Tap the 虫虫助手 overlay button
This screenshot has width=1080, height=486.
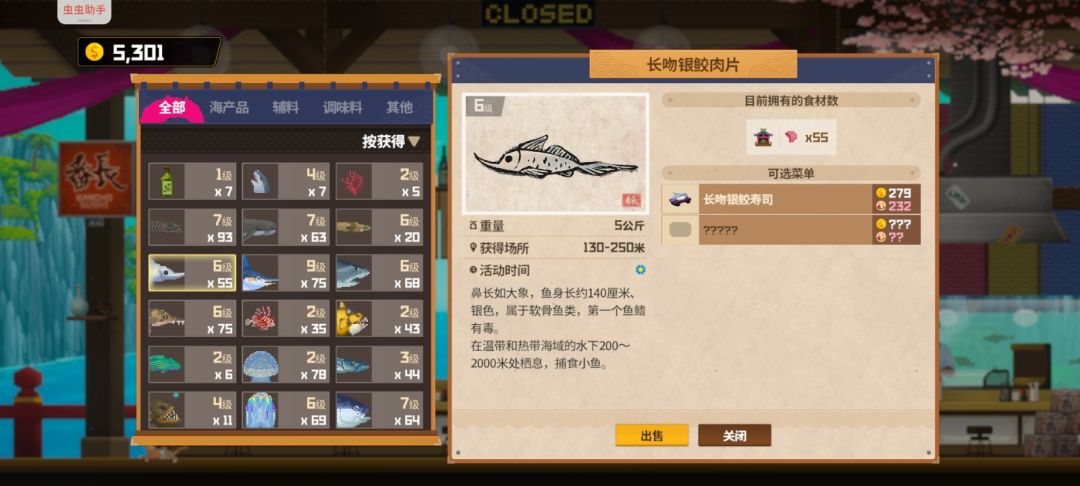click(x=85, y=11)
